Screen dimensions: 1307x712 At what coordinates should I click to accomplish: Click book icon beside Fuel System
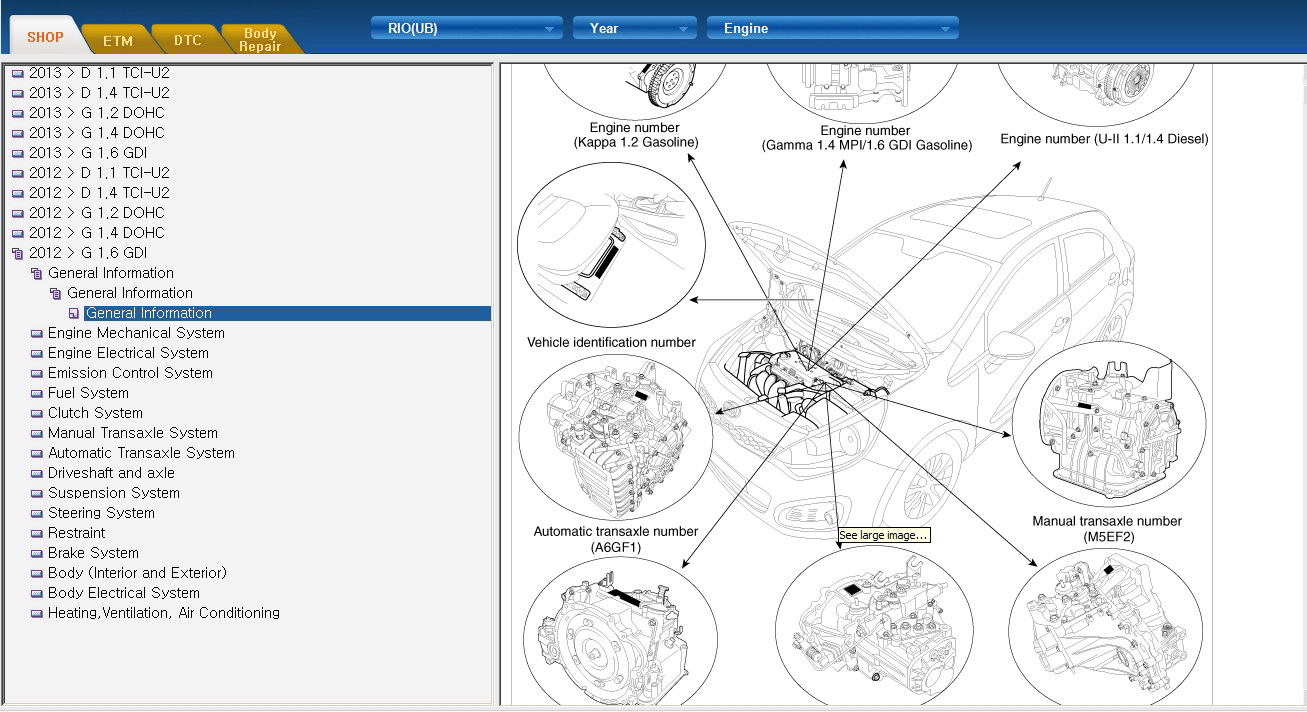(37, 393)
